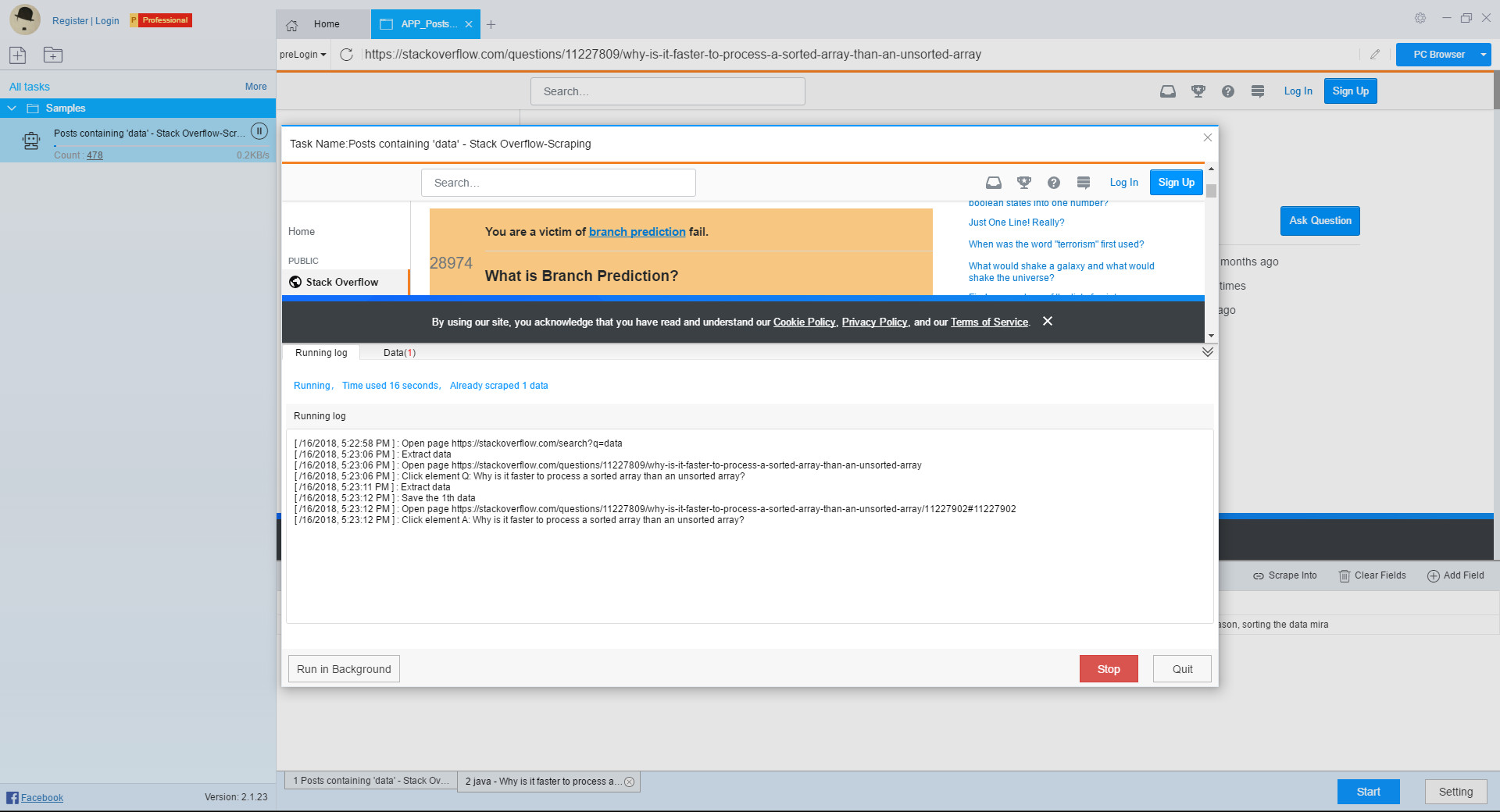Click trophy icon in background page
1500x812 pixels.
[x=1198, y=91]
